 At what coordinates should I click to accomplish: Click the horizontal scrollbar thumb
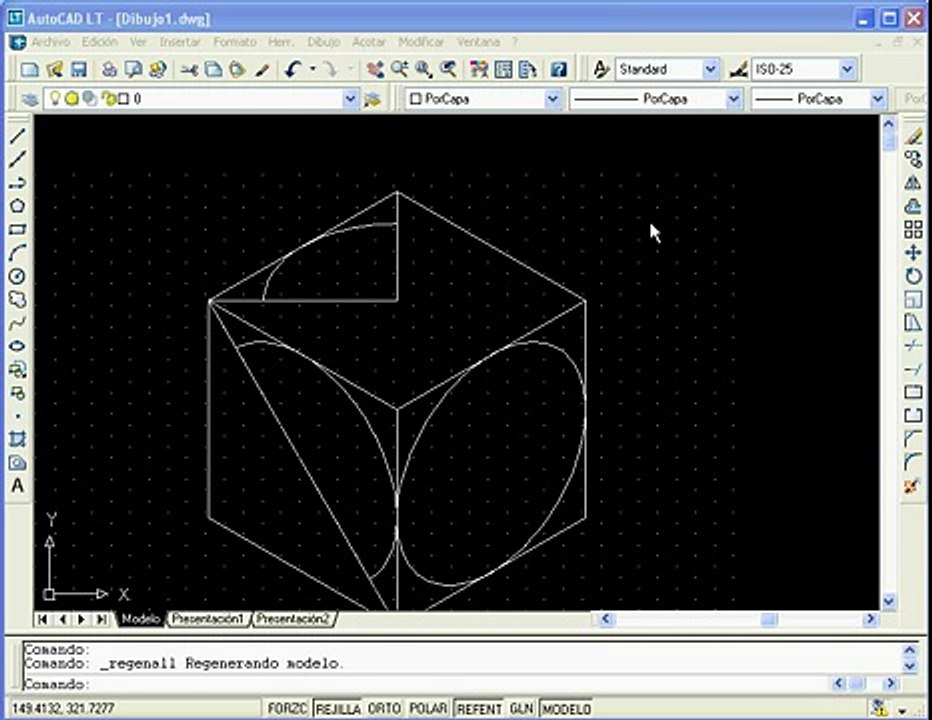(x=769, y=619)
